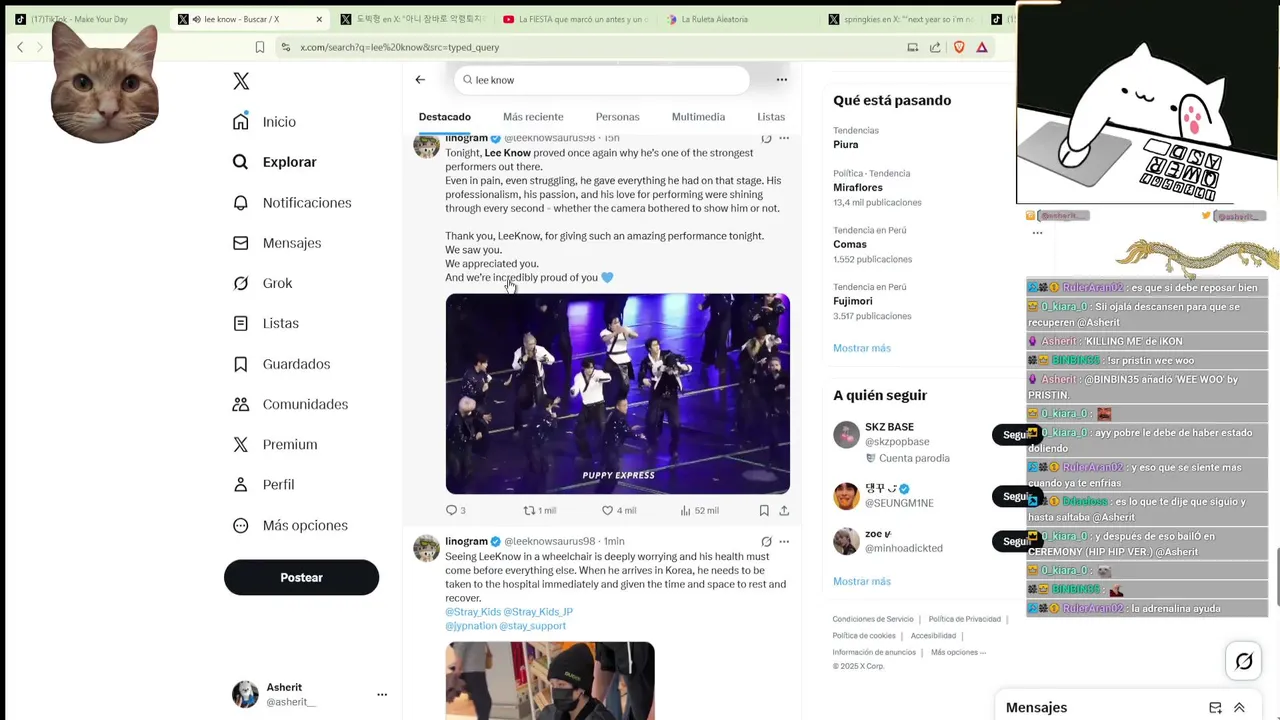Open the @stay_support mention link
The width and height of the screenshot is (1280, 720).
533,626
